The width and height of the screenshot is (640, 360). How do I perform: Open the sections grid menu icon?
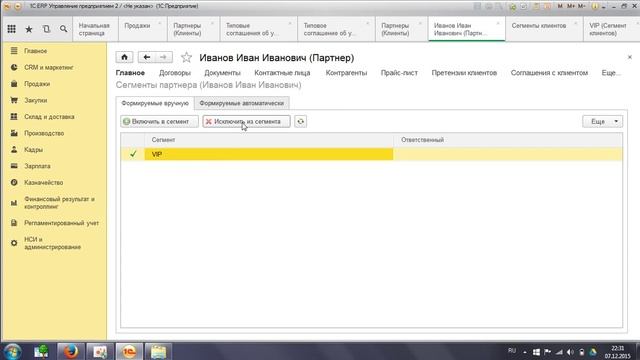pyautogui.click(x=11, y=29)
